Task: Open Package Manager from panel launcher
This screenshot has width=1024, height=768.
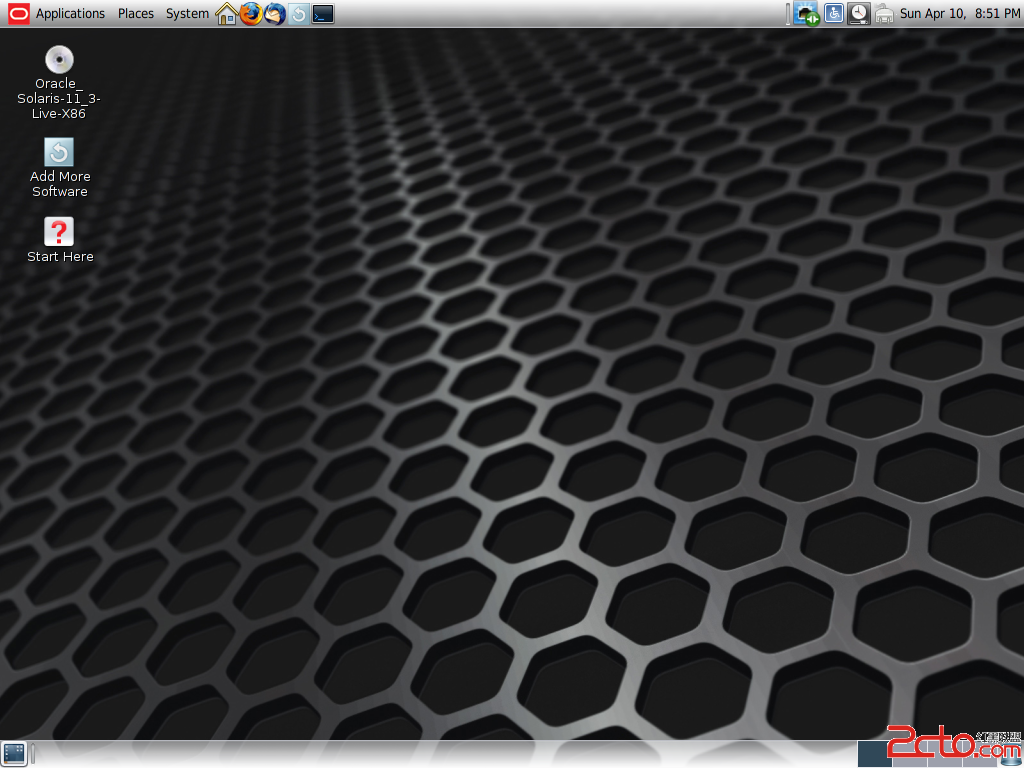Action: tap(299, 14)
